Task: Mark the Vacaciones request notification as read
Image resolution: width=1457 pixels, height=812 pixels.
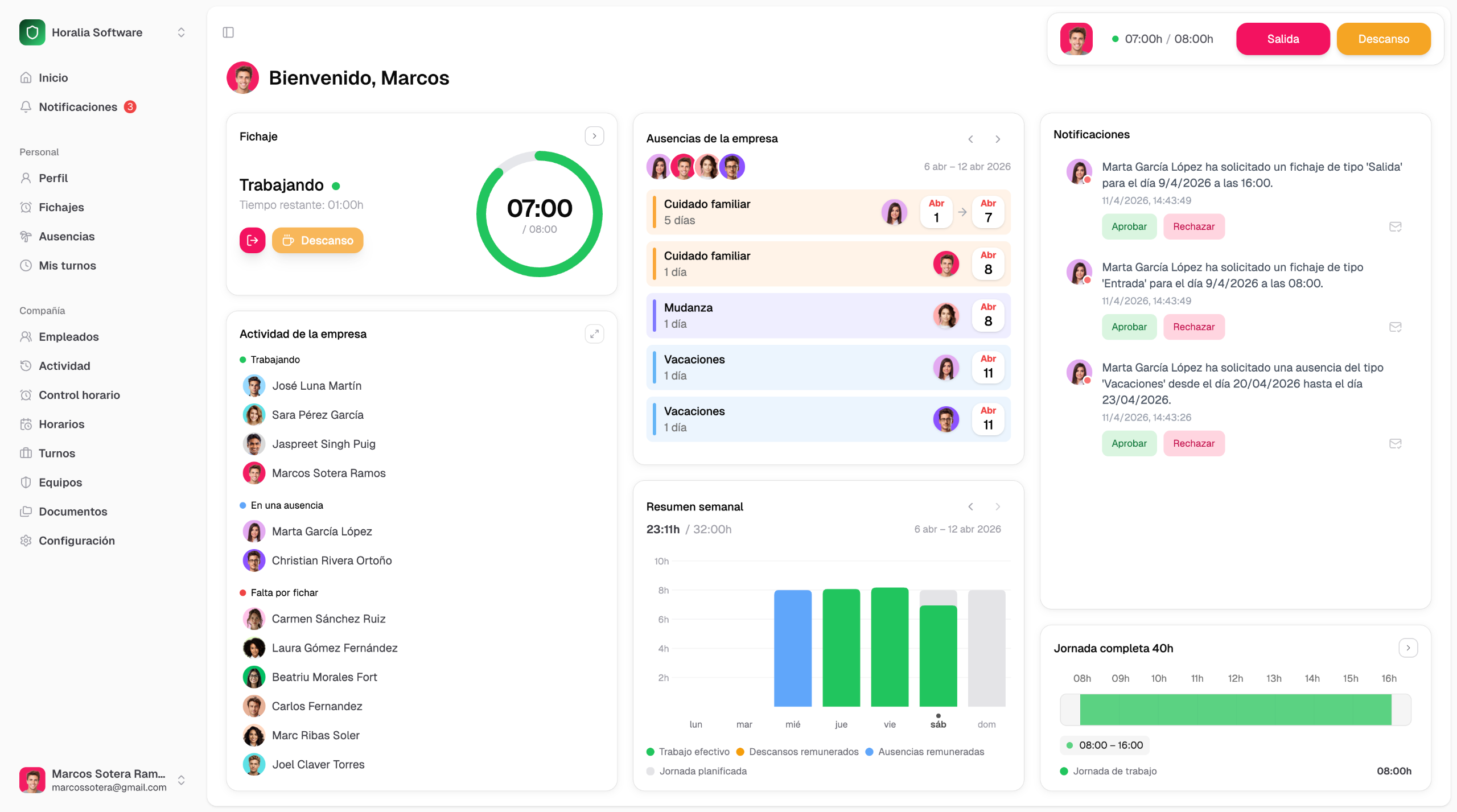Action: point(1395,443)
